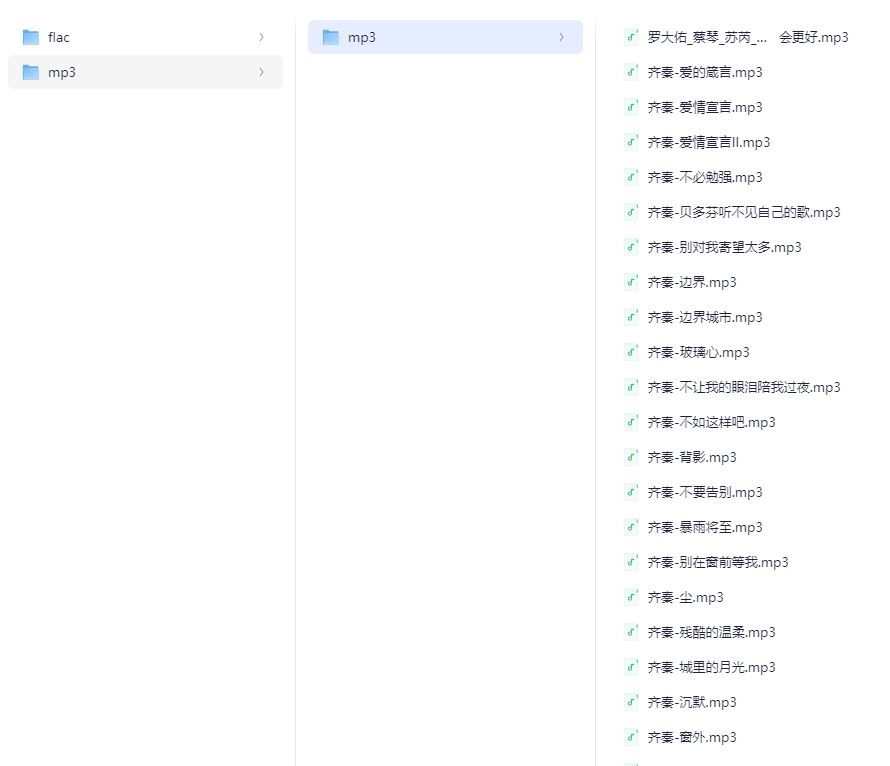The height and width of the screenshot is (766, 890).
Task: Select file name 齐秦-爱情宣言.mp3
Action: [x=705, y=107]
